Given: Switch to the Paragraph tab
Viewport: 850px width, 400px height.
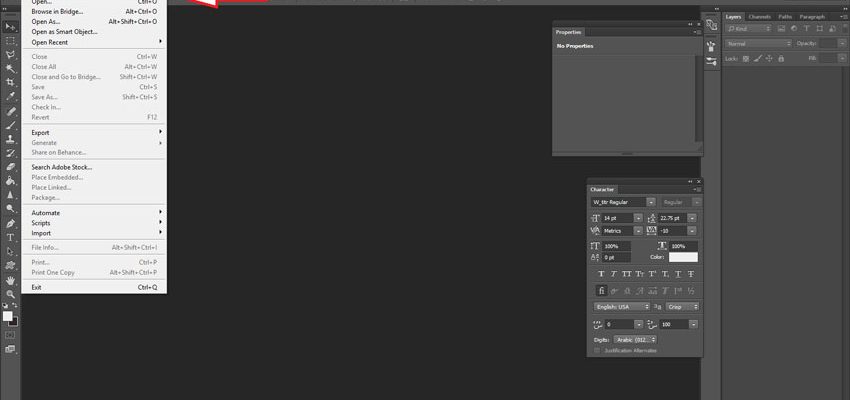Looking at the screenshot, I should pyautogui.click(x=812, y=17).
